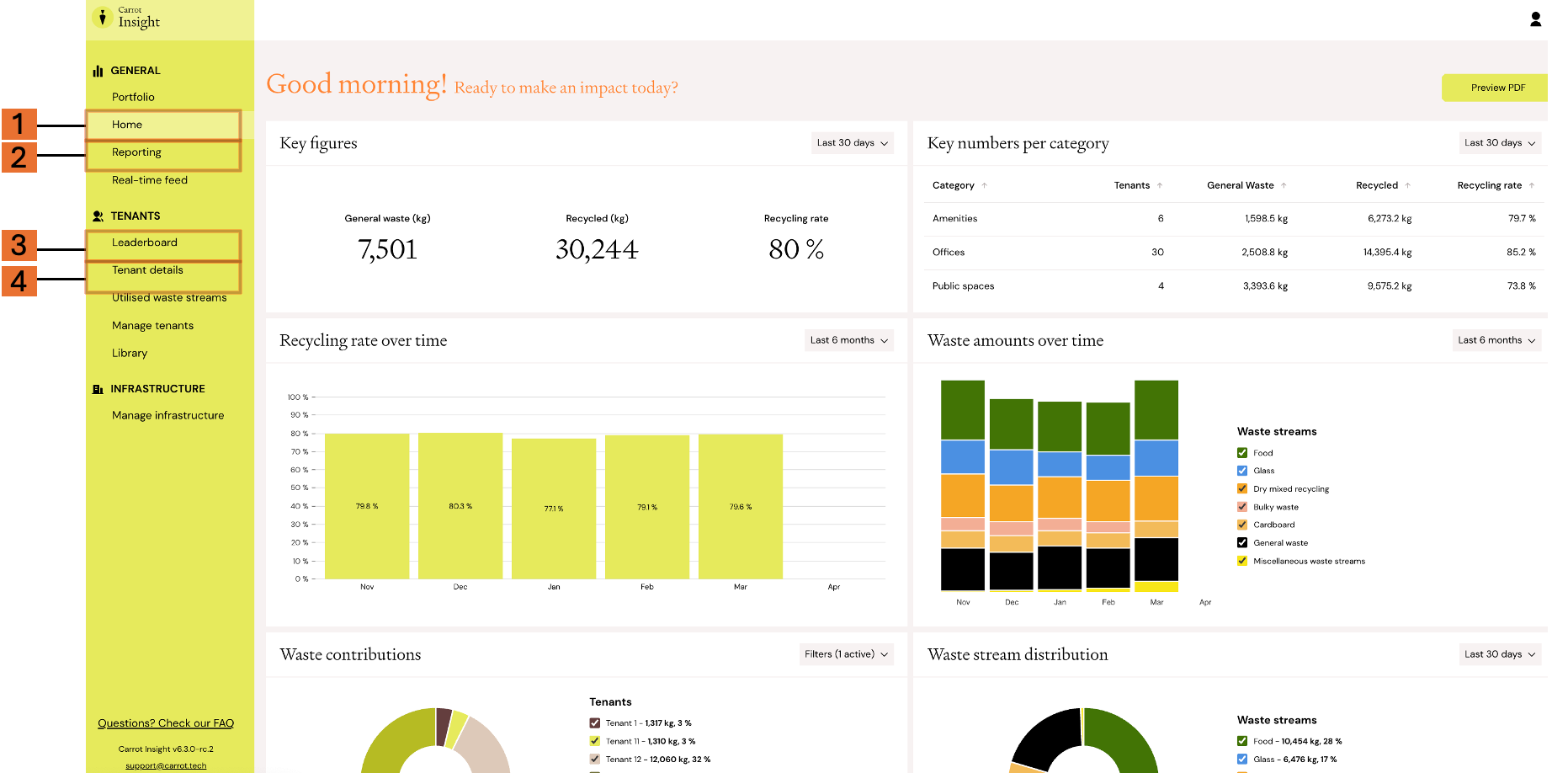This screenshot has height=773, width=1568.
Task: Sort by General Waste column arrow
Action: pos(1283,185)
